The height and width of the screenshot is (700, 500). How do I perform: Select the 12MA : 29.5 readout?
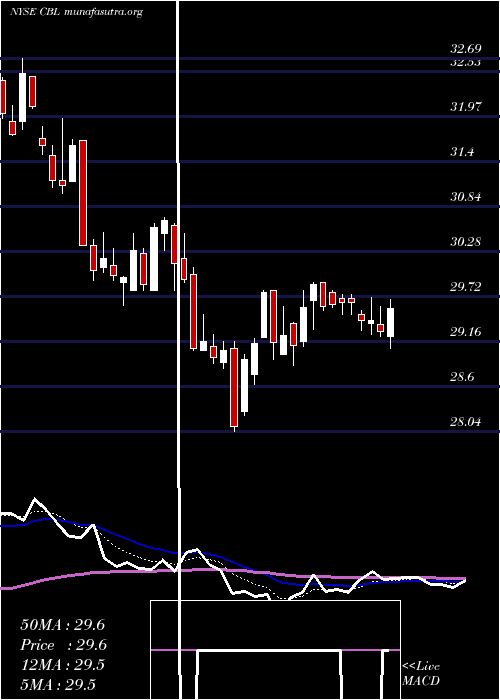point(62,665)
